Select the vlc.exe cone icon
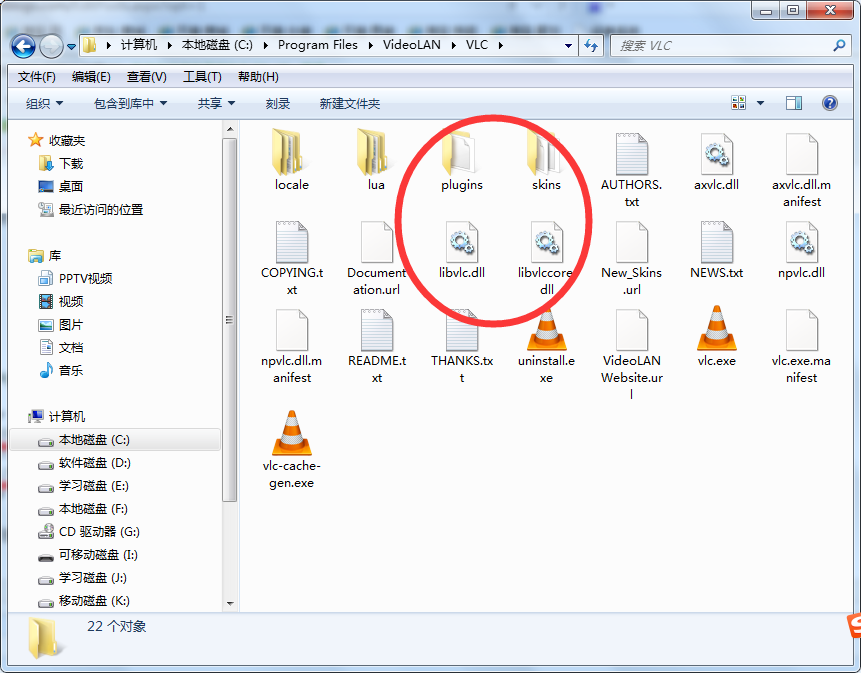861x673 pixels. pyautogui.click(x=717, y=328)
